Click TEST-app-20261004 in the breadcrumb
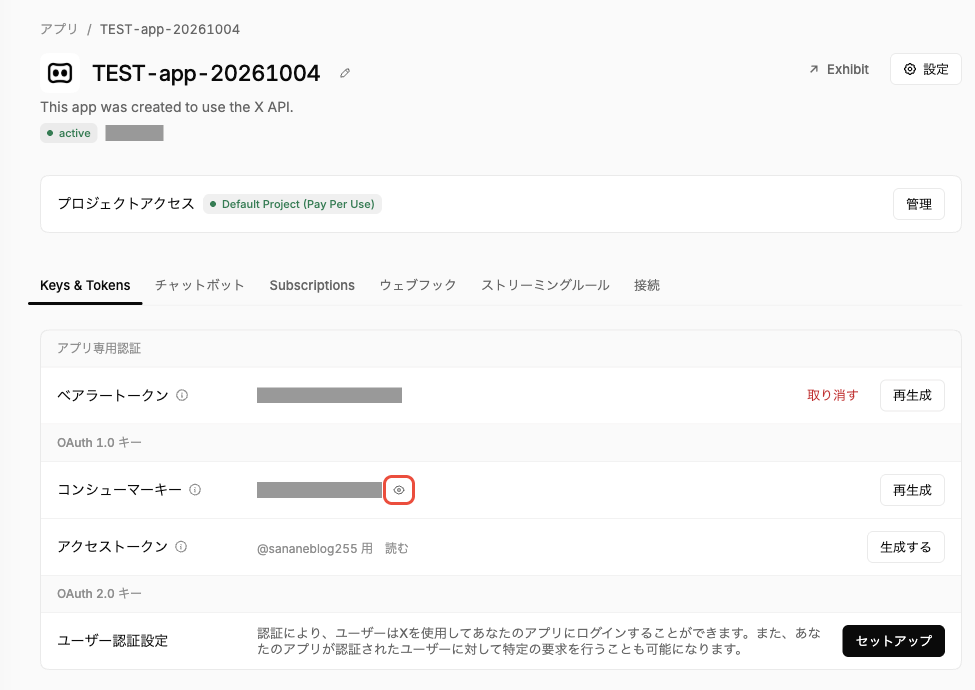Screen dimensions: 975x690 [x=170, y=29]
